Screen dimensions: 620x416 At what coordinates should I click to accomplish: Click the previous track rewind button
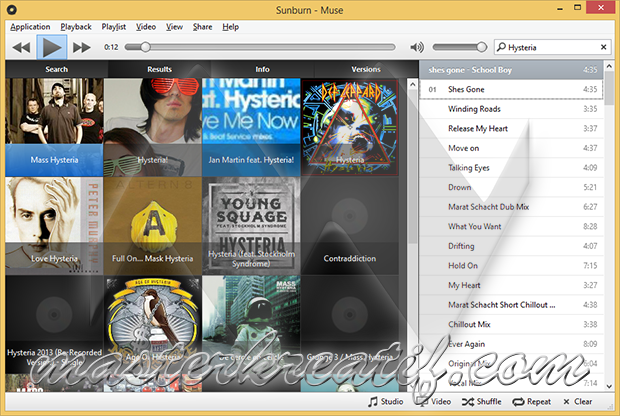pyautogui.click(x=21, y=47)
